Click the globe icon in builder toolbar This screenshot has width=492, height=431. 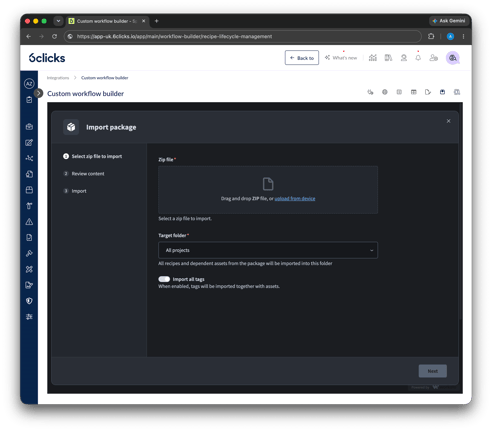[385, 92]
